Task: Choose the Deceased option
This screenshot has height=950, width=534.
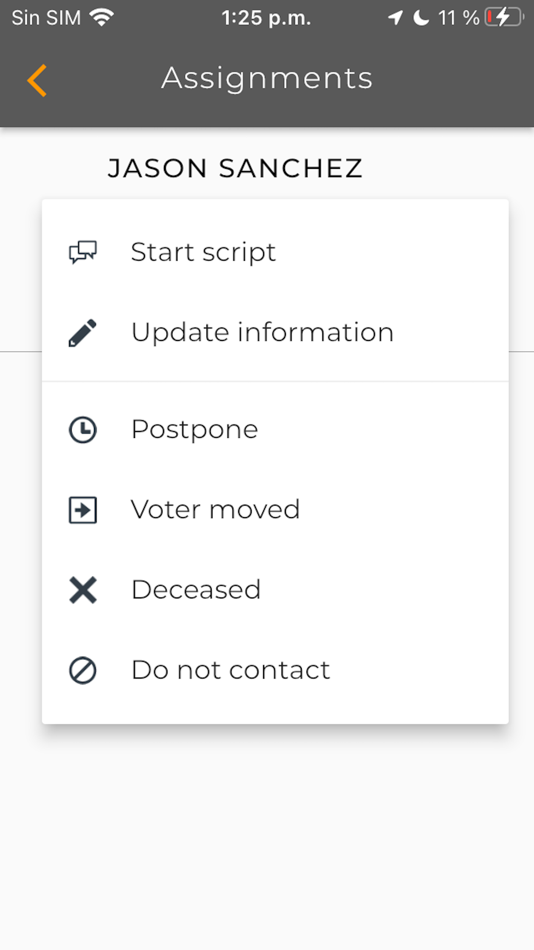Action: pyautogui.click(x=275, y=590)
